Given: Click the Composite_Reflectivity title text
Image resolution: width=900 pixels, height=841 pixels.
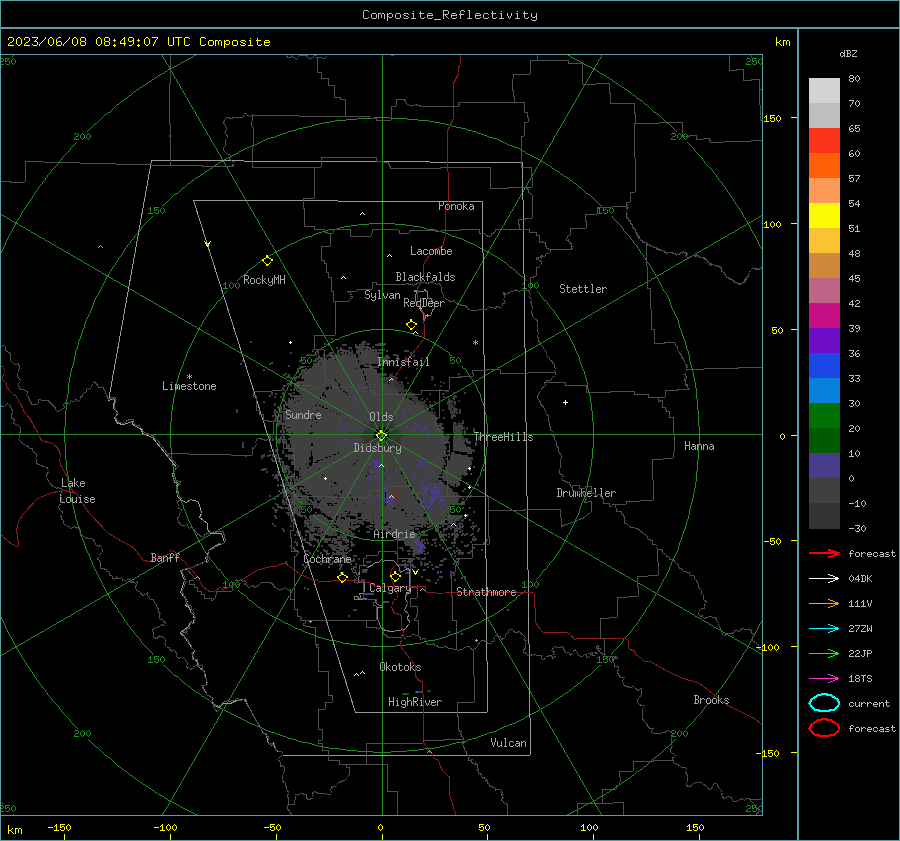Looking at the screenshot, I should [x=450, y=15].
